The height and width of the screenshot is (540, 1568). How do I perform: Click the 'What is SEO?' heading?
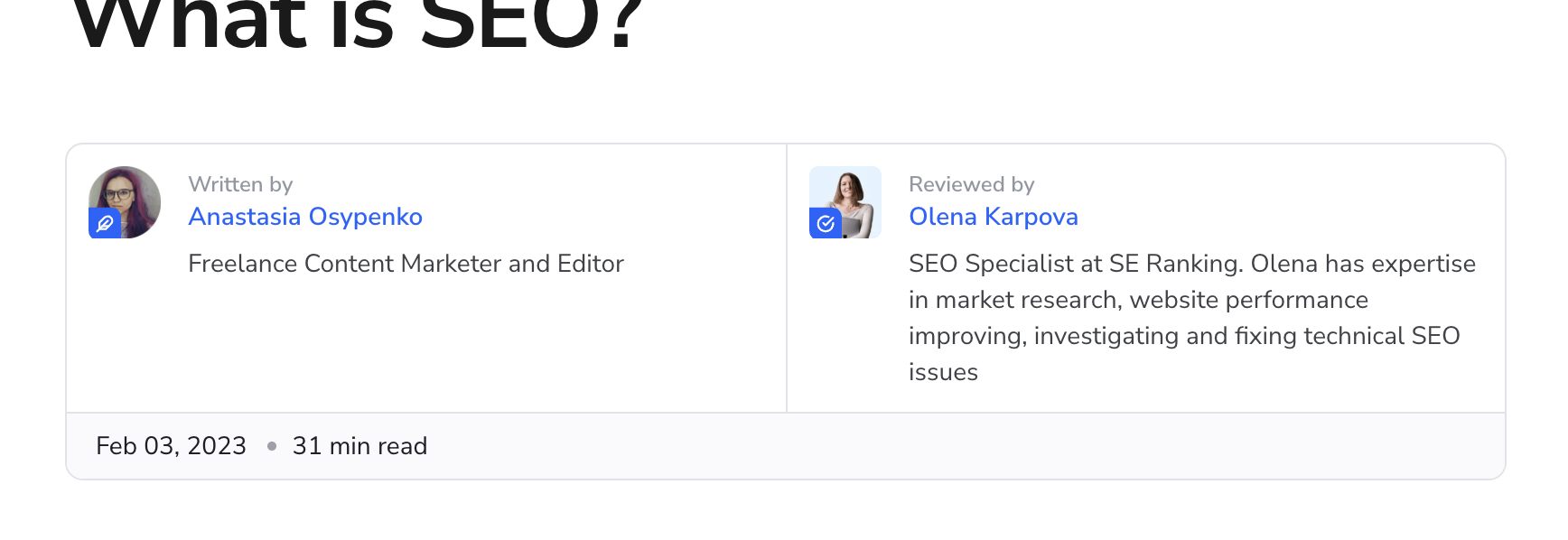click(358, 23)
